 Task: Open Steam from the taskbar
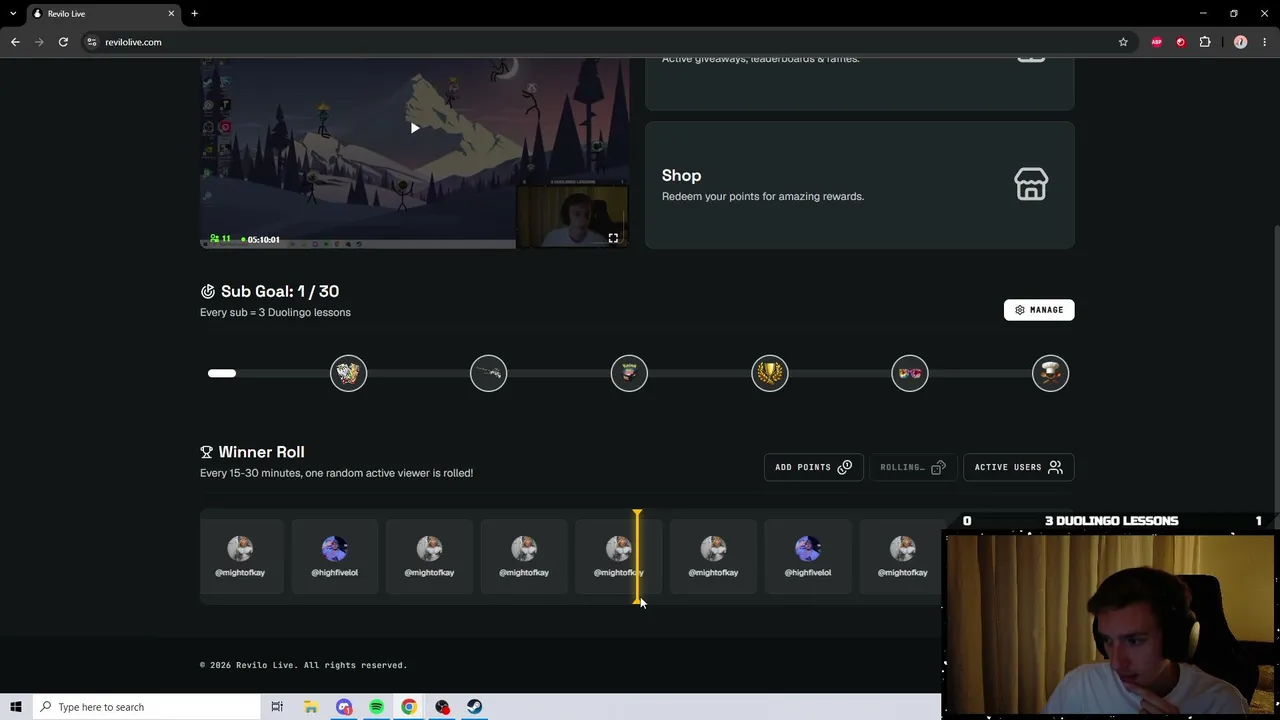coord(474,707)
